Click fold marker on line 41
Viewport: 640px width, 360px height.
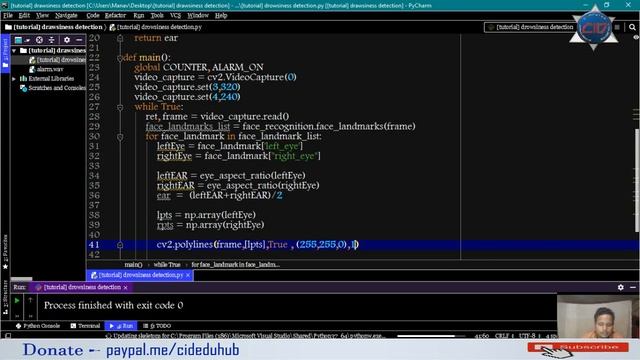point(120,245)
